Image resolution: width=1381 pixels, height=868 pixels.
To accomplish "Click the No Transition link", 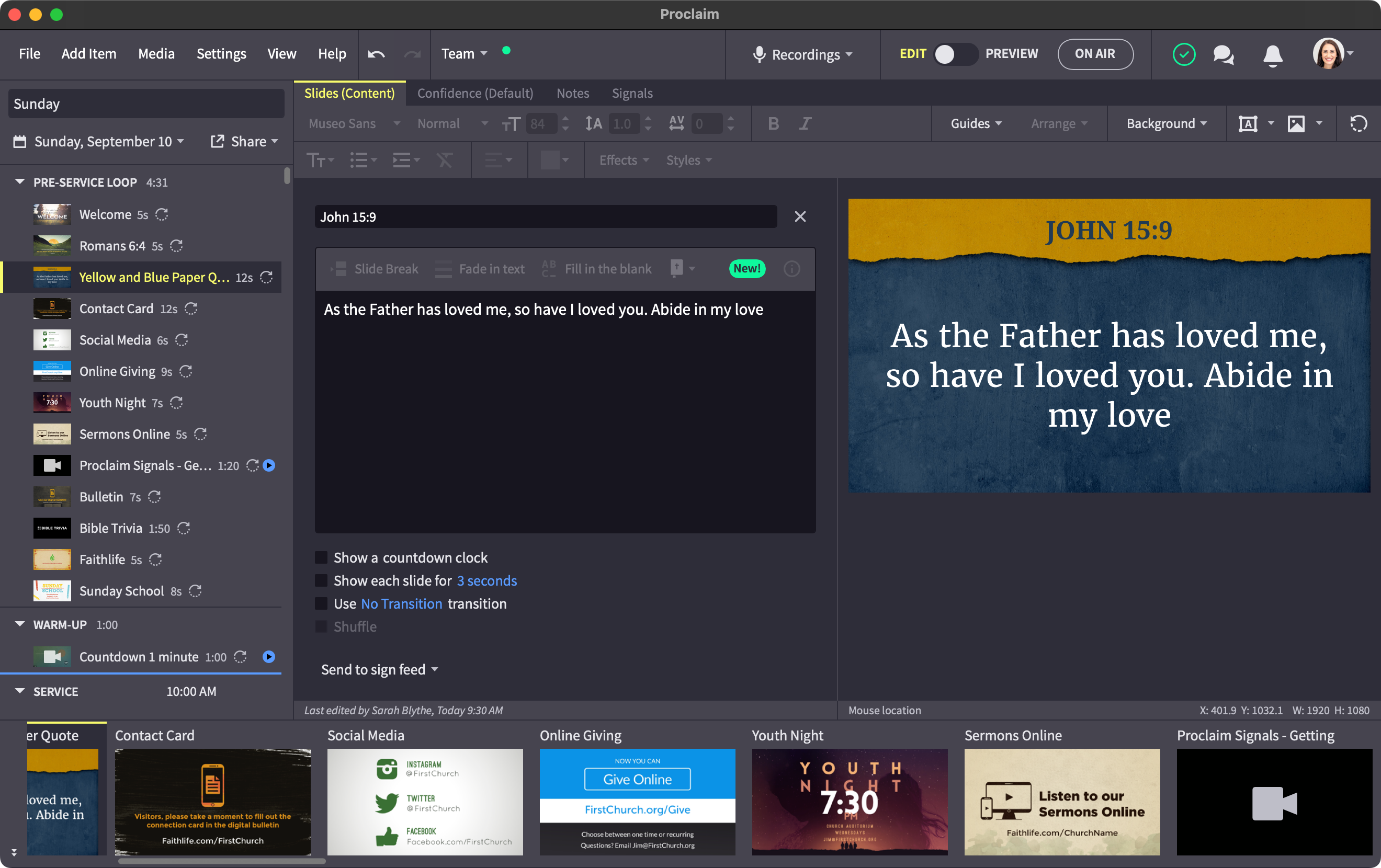I will pos(401,604).
